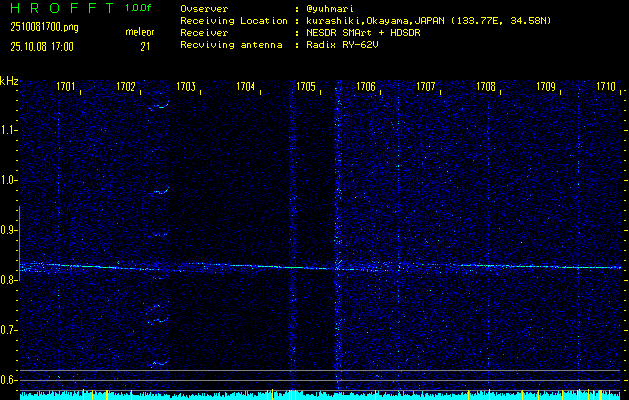Viewport: 629px width, 400px height.
Task: Click the 1701 time marker
Action: coord(66,86)
